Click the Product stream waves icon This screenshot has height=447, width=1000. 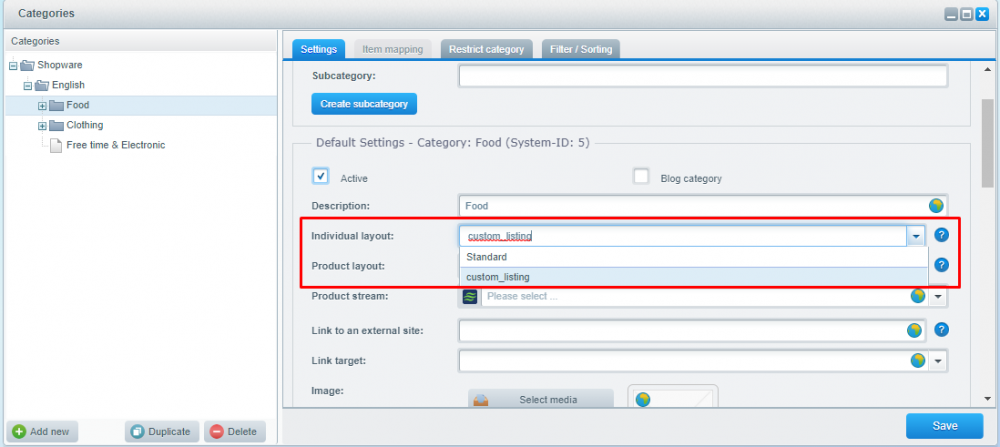click(x=469, y=297)
